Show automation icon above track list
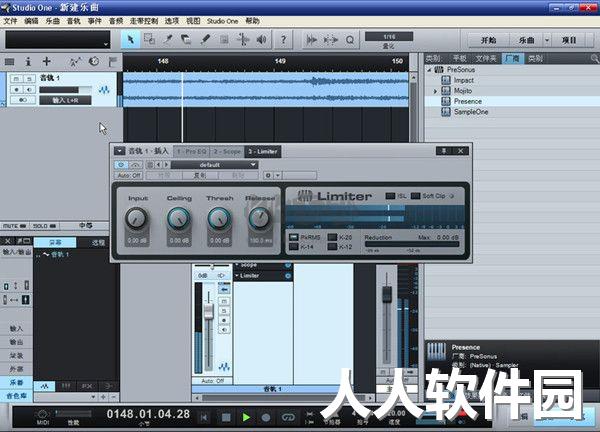The width and height of the screenshot is (600, 432). click(75, 62)
